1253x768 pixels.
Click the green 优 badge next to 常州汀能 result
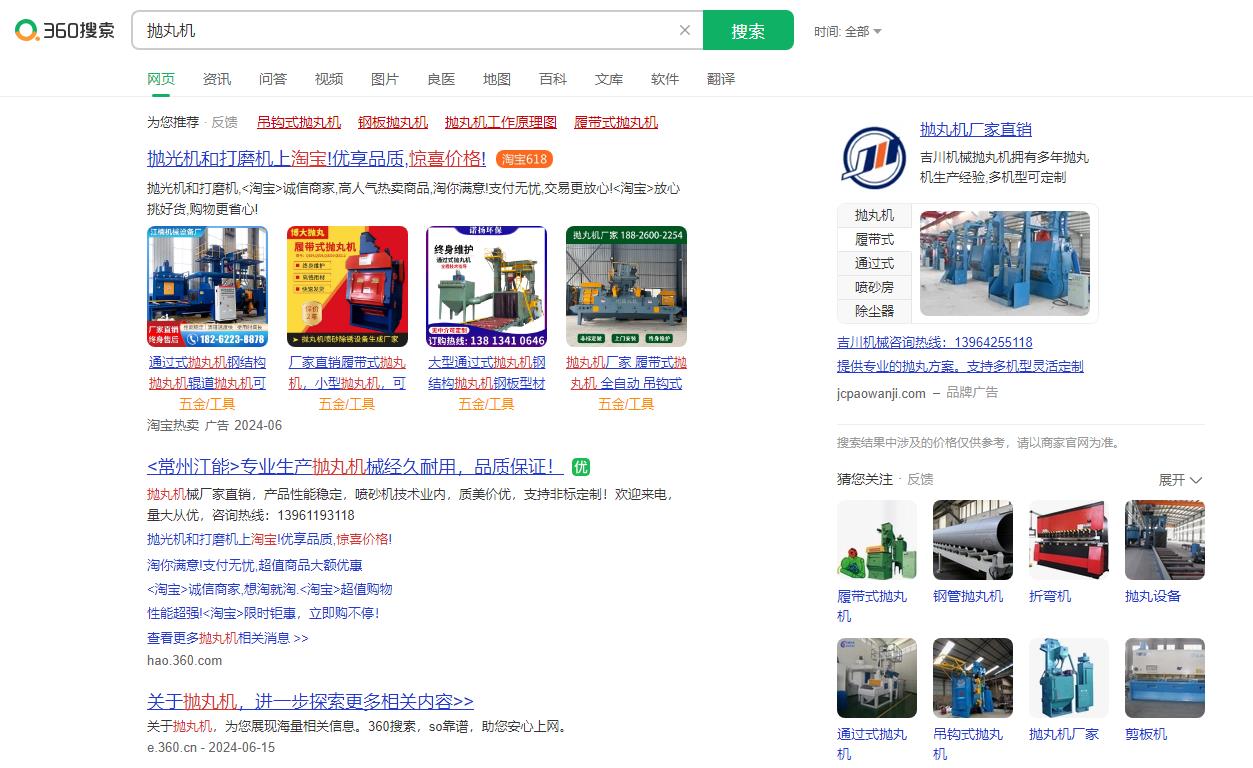pos(581,466)
